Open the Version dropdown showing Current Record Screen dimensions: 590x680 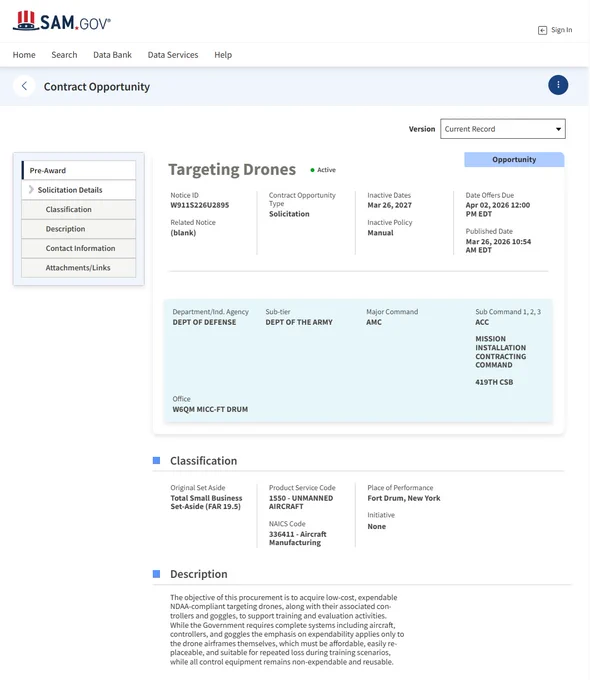tap(503, 129)
